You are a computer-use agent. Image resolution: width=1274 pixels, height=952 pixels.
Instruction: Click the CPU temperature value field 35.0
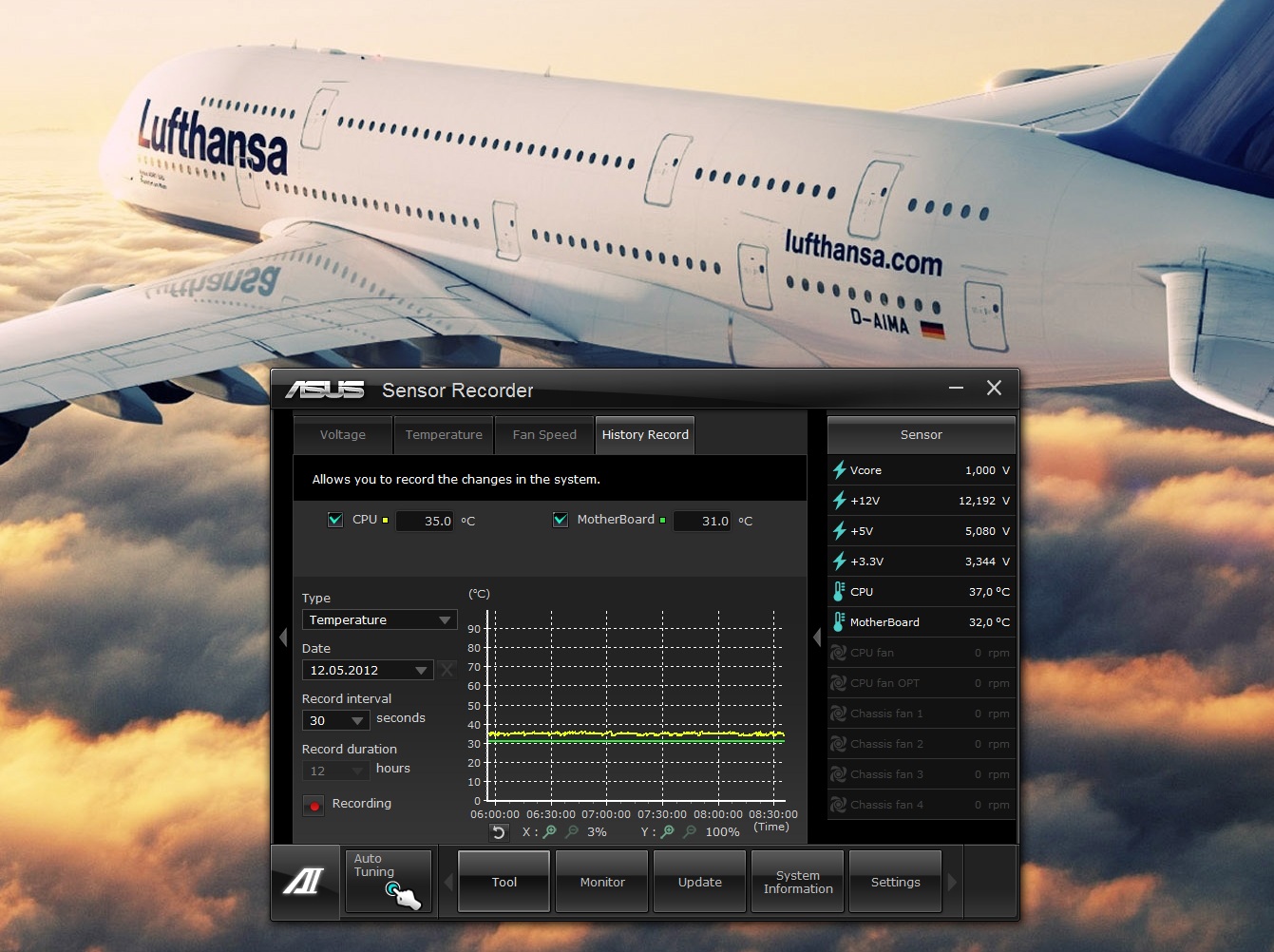(x=425, y=521)
